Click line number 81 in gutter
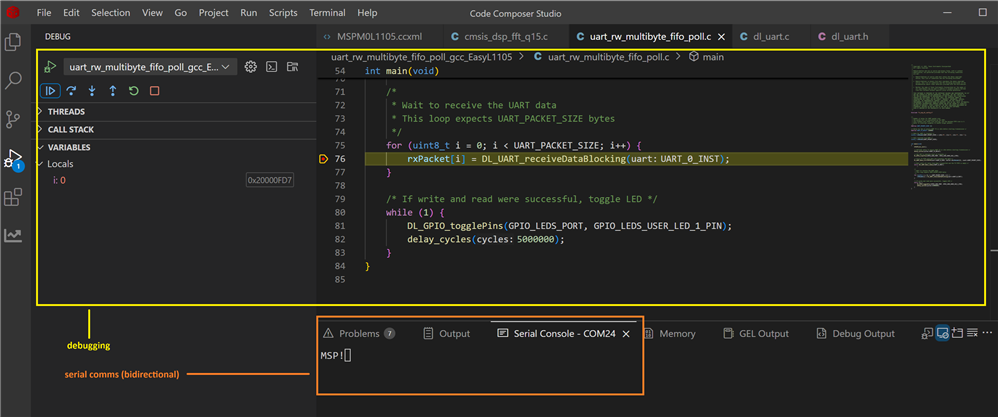The image size is (998, 417). tap(340, 226)
